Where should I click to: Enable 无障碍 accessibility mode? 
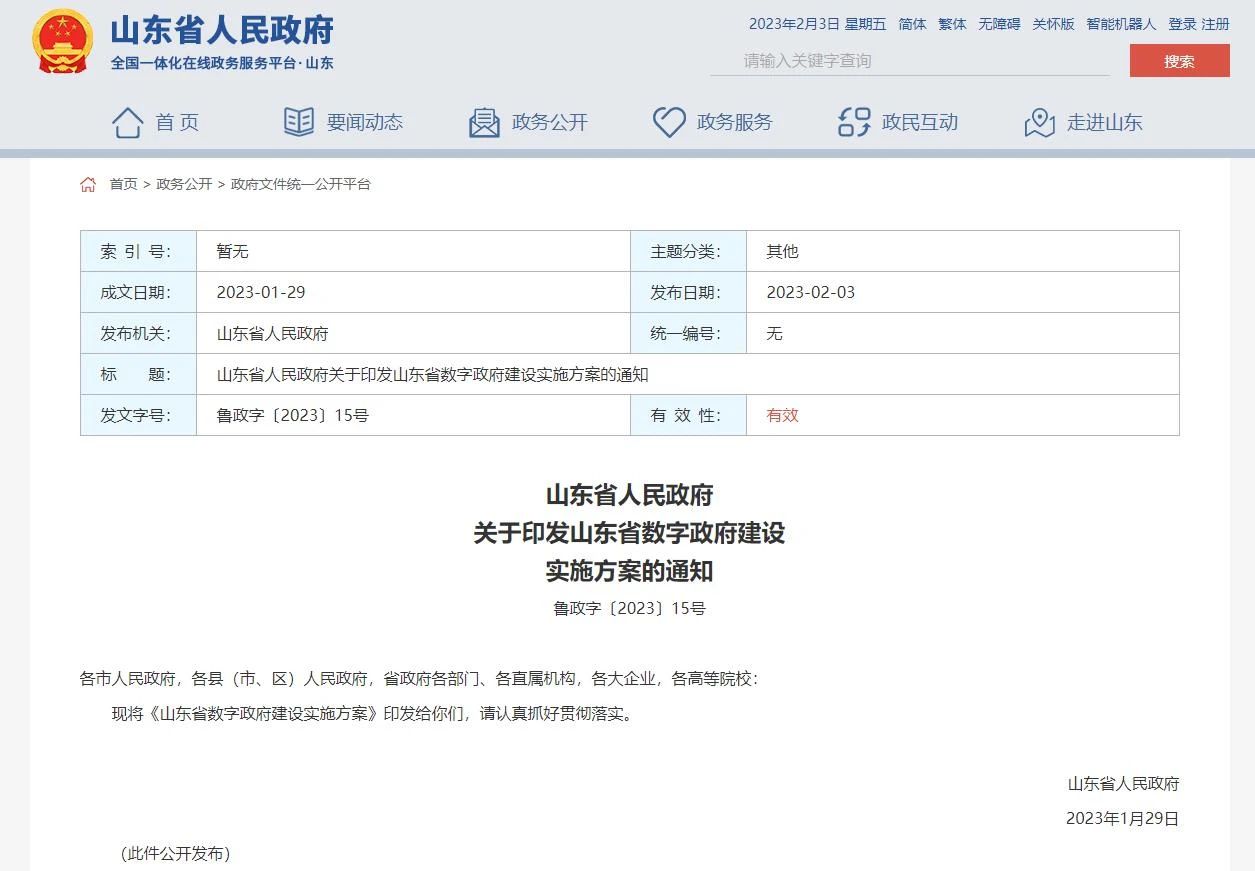(999, 24)
